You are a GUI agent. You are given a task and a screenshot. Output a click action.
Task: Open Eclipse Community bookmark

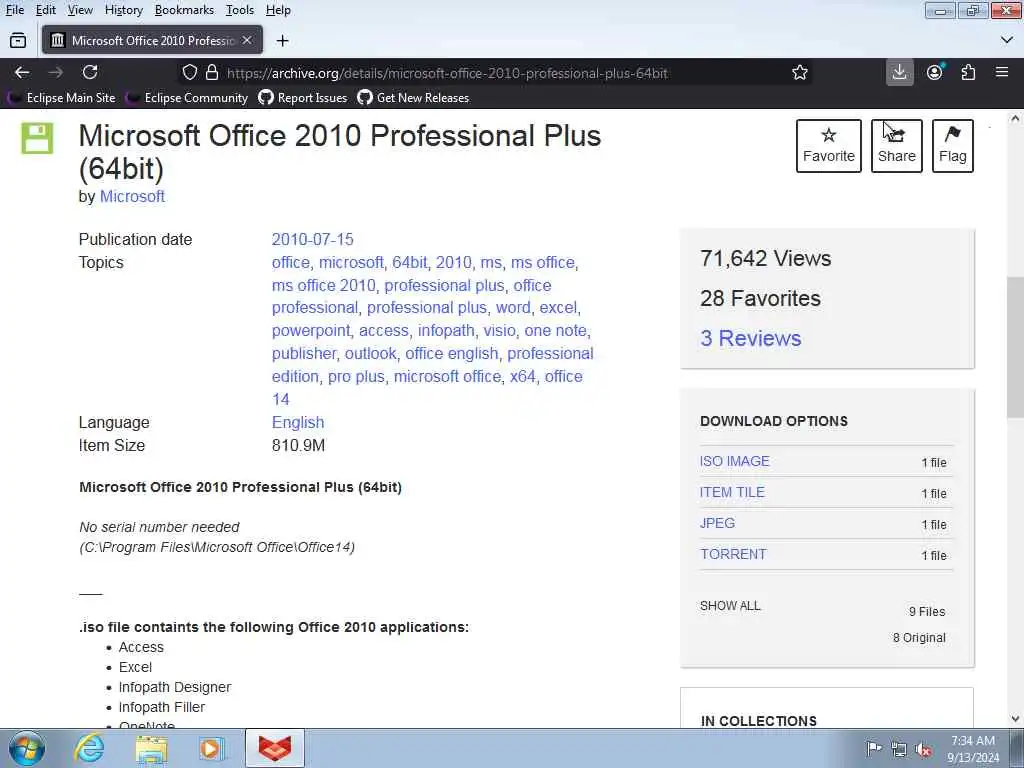[x=187, y=98]
